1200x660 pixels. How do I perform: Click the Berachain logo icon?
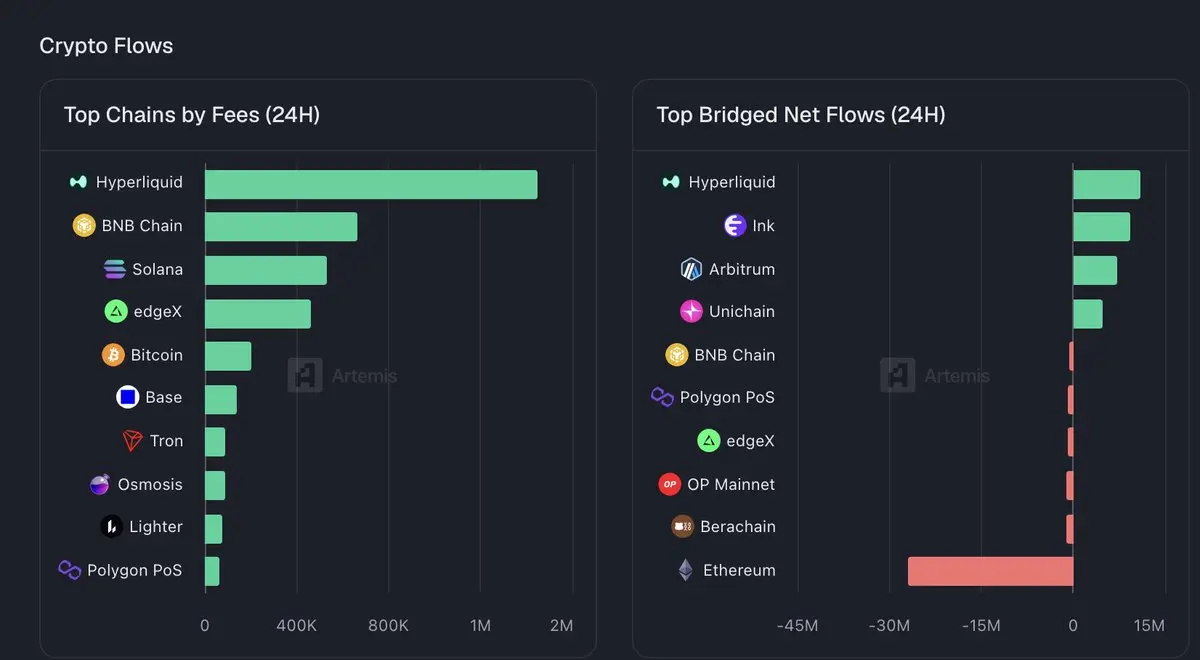tap(682, 527)
